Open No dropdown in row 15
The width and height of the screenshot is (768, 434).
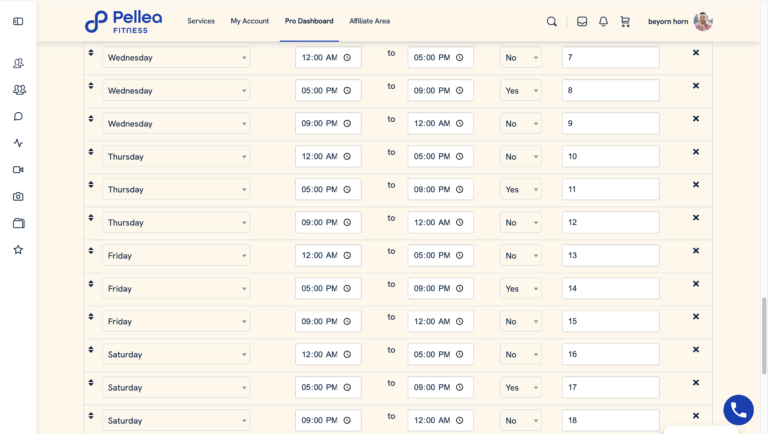pyautogui.click(x=521, y=321)
